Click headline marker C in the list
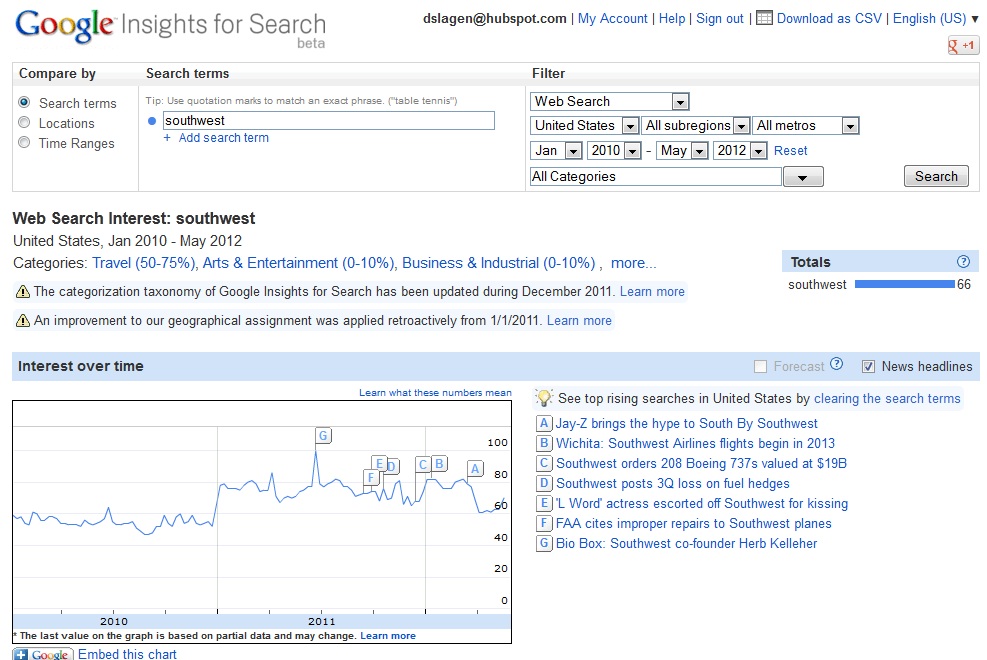 pos(544,464)
